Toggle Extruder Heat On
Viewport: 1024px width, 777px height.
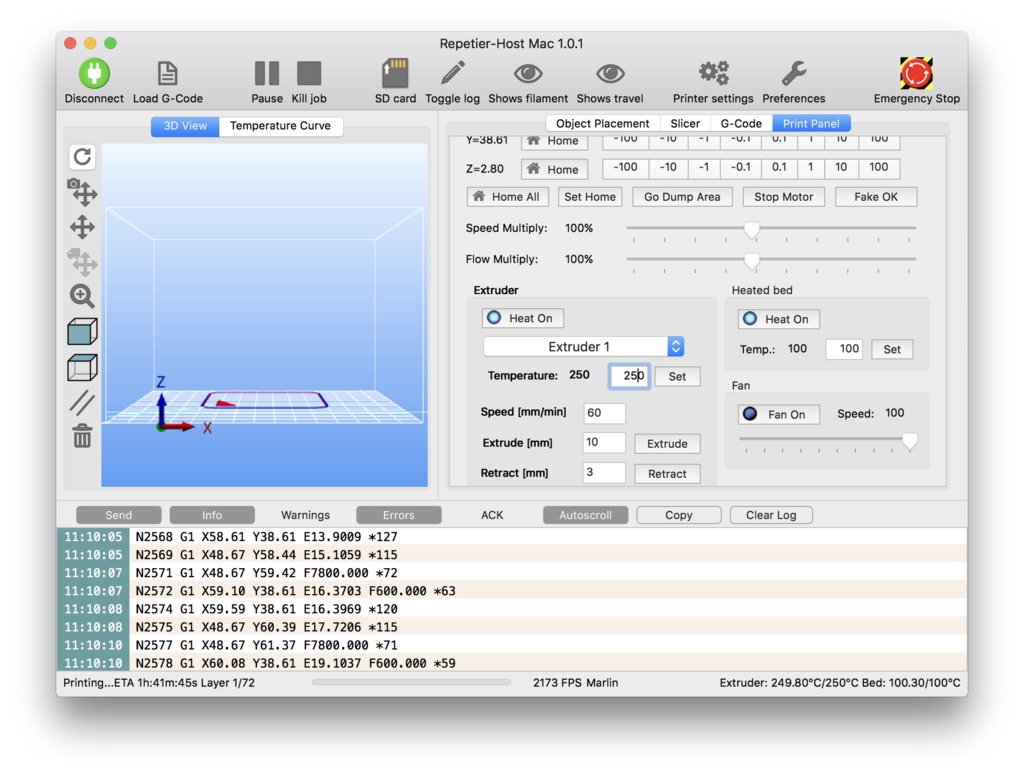click(x=522, y=318)
